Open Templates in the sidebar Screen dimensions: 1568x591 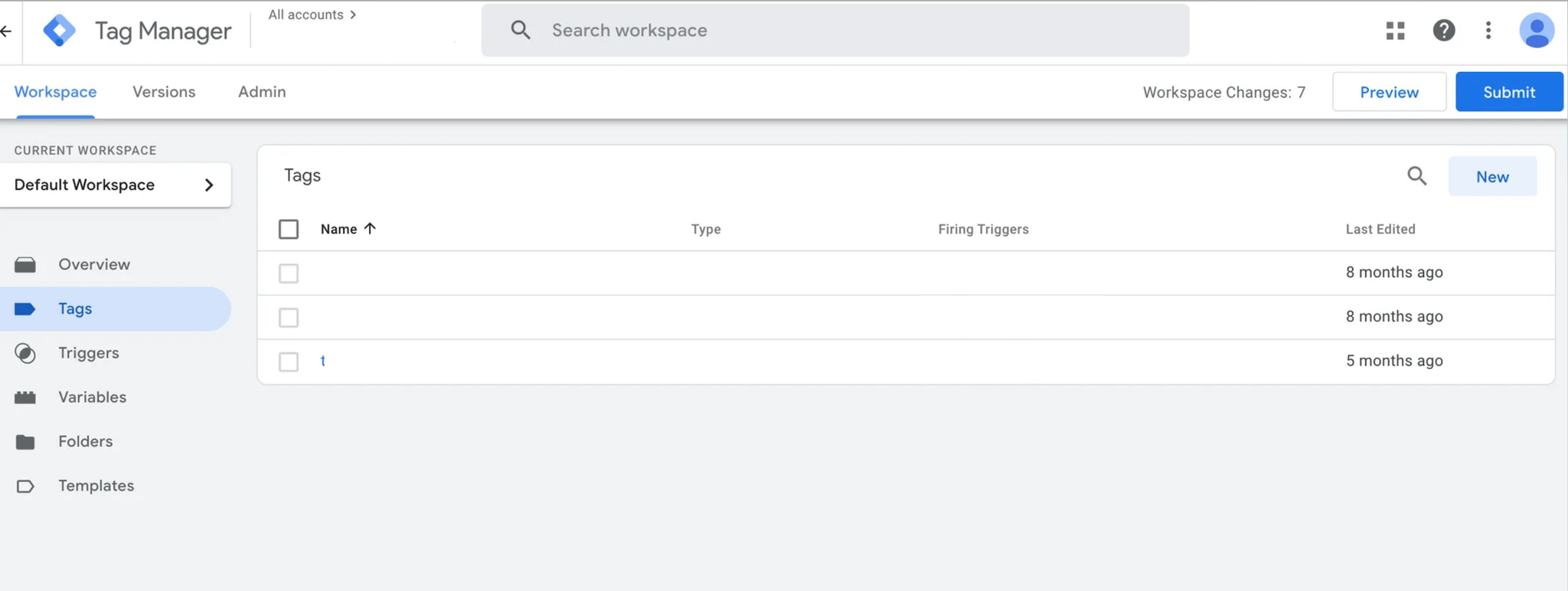115,486
